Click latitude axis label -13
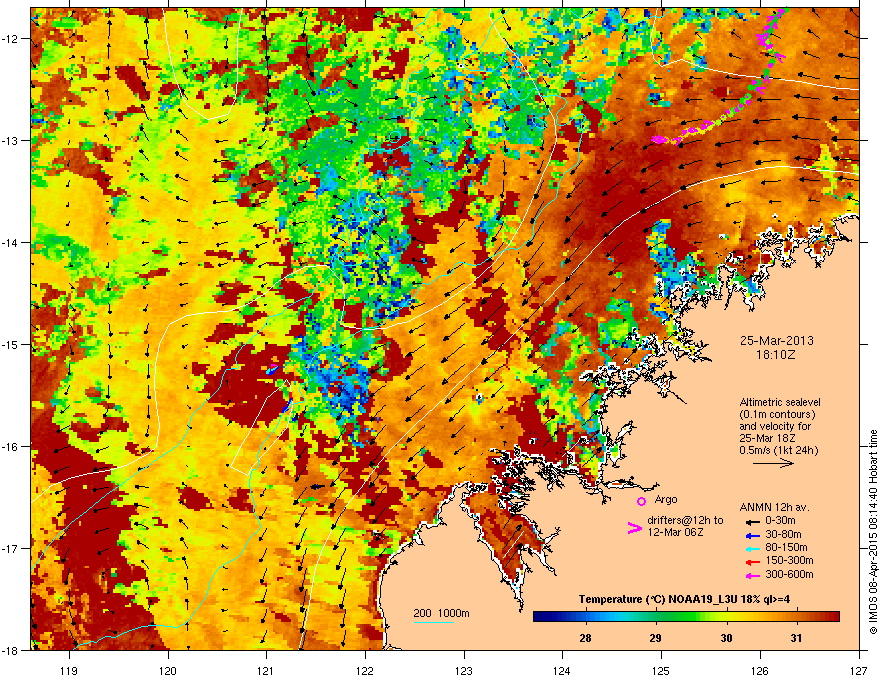This screenshot has width=880, height=680. point(10,140)
